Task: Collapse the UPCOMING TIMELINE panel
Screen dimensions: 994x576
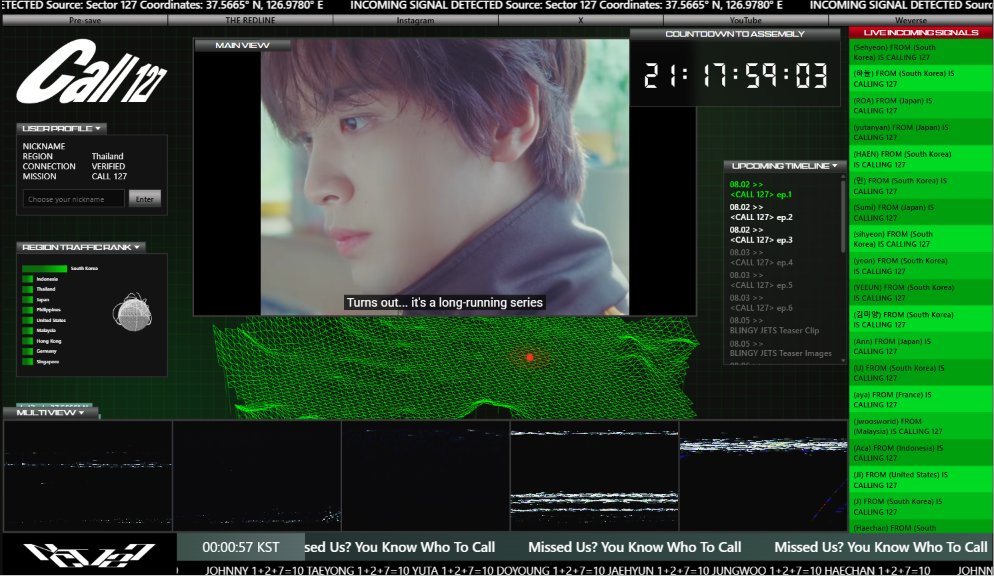Action: coord(785,165)
